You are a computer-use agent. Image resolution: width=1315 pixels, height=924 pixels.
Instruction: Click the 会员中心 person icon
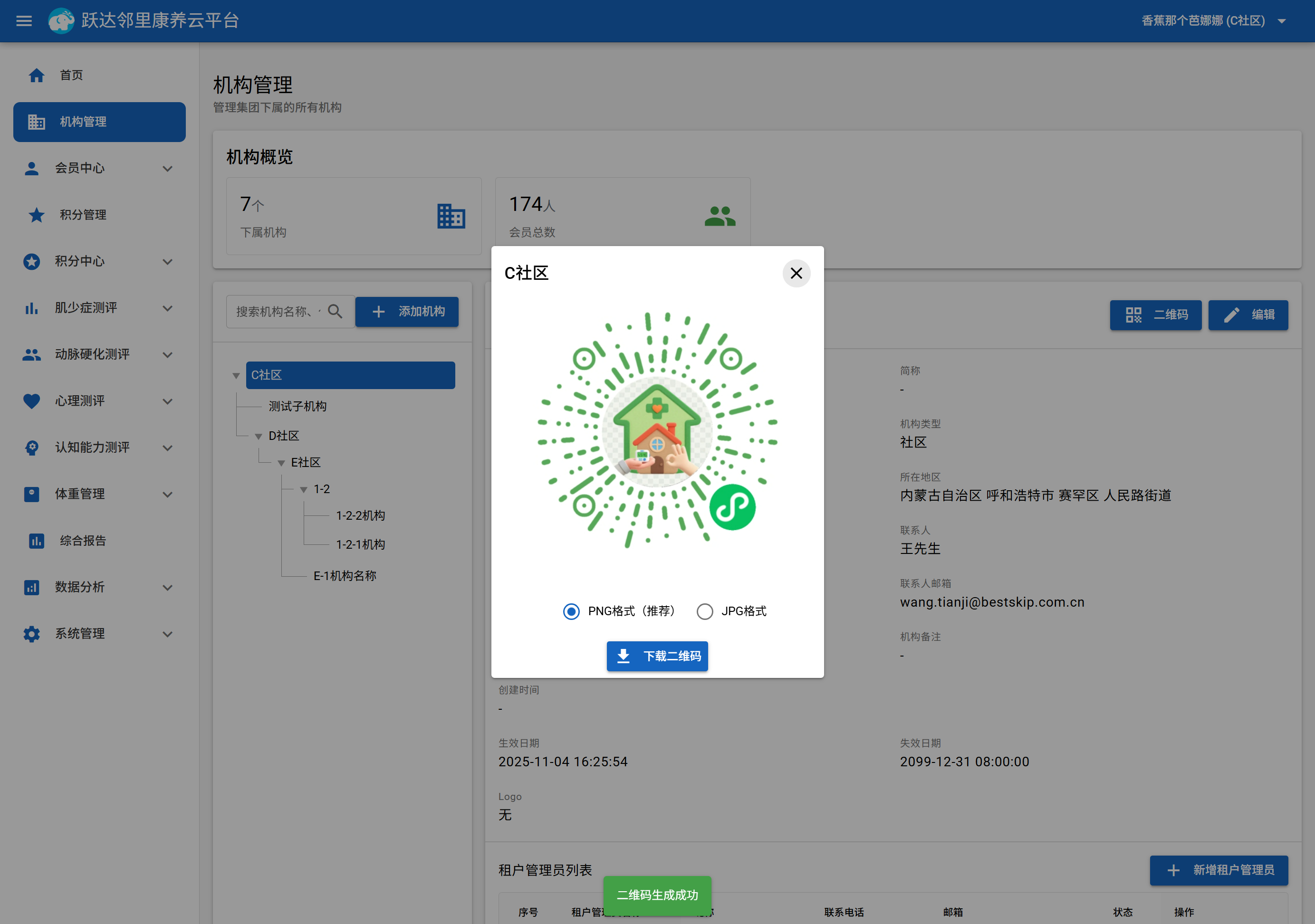tap(31, 168)
